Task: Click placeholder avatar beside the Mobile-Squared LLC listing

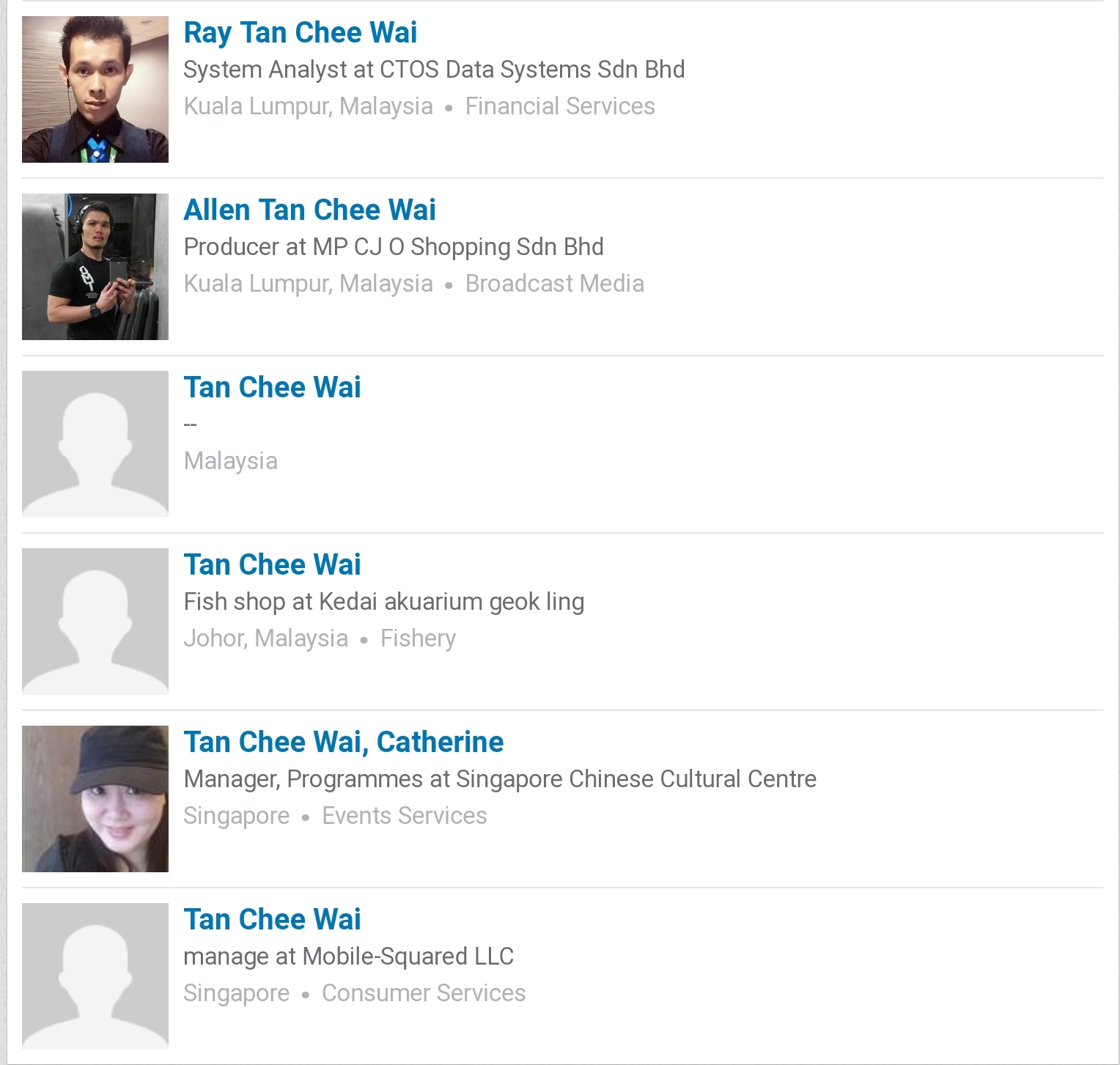Action: tap(95, 976)
